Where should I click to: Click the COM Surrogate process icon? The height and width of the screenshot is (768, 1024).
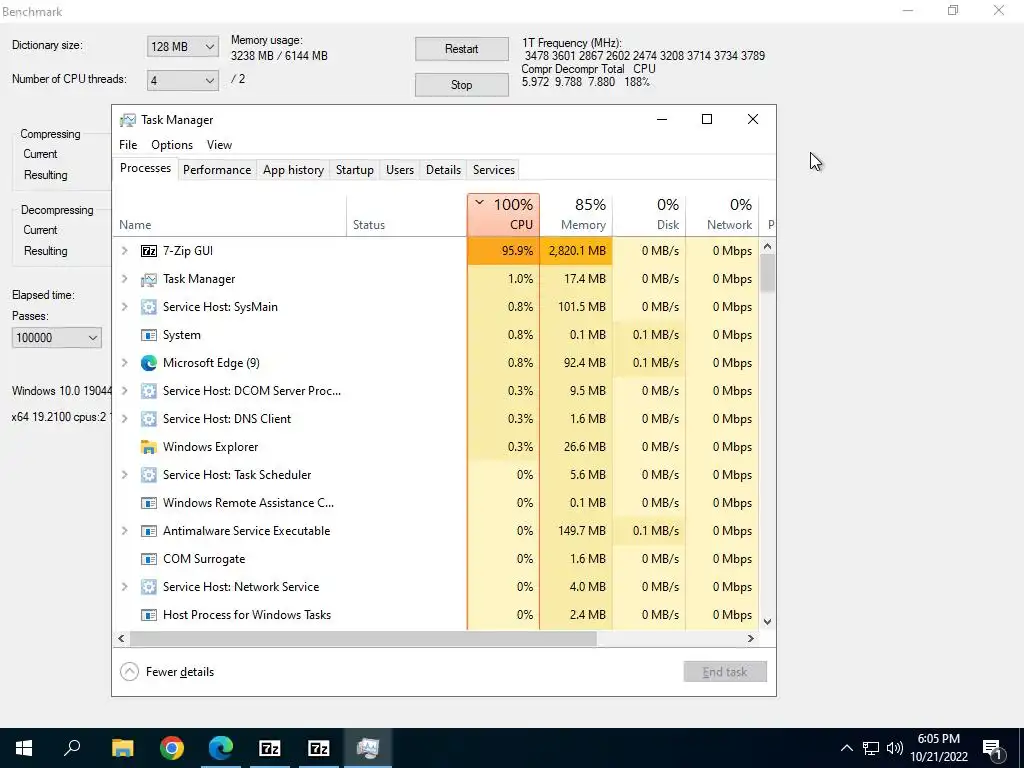(x=149, y=559)
